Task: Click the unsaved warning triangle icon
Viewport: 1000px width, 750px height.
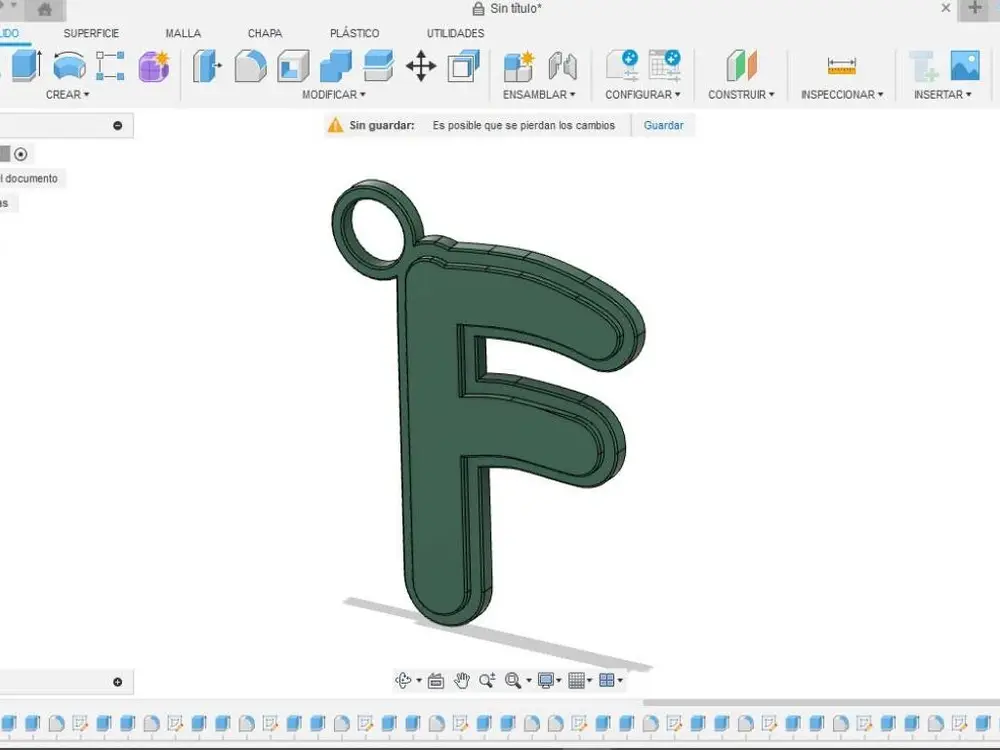Action: 335,125
